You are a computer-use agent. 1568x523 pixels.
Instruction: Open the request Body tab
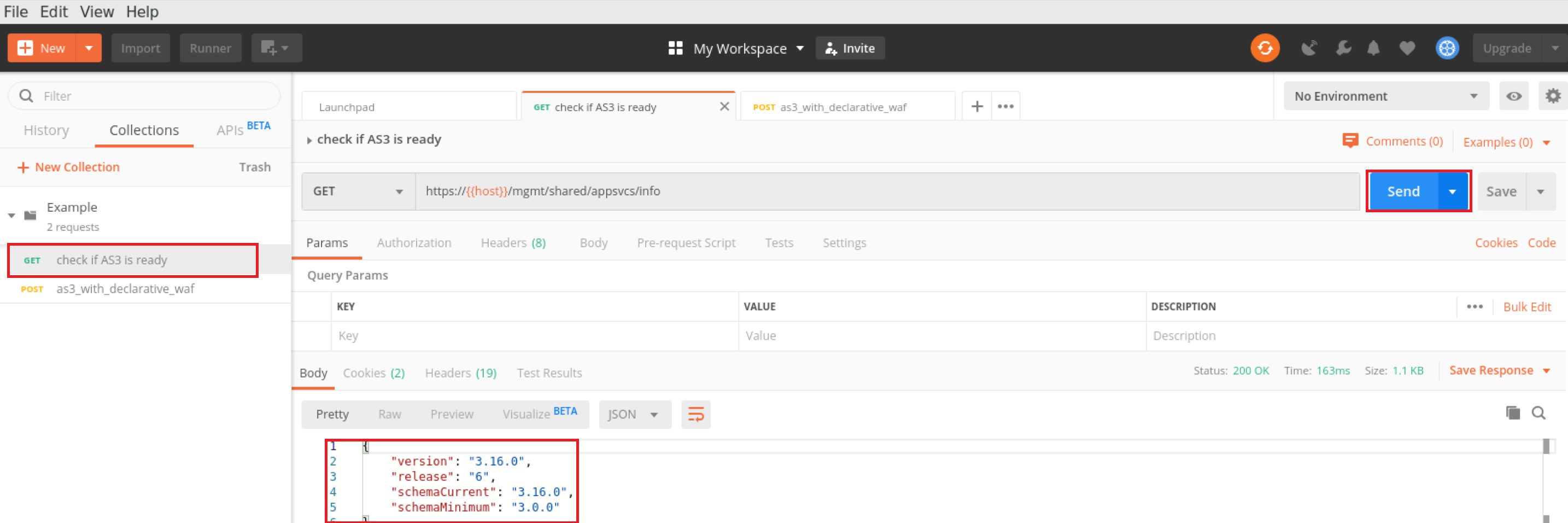click(x=594, y=243)
